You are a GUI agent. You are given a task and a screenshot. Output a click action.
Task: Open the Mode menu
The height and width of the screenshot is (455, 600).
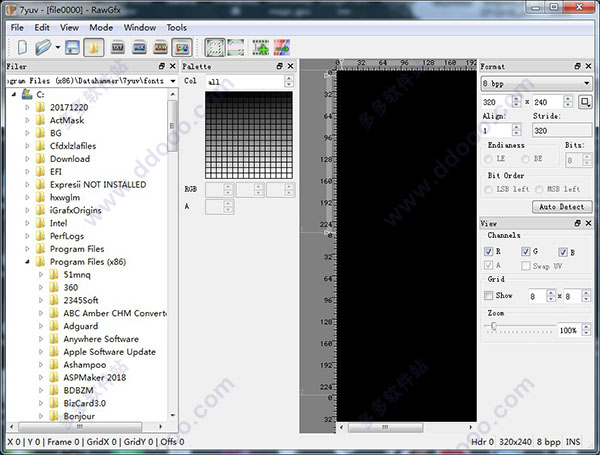pos(101,28)
